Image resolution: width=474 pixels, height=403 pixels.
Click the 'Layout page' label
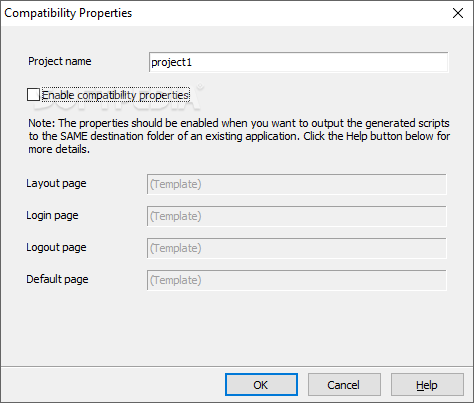(x=56, y=183)
